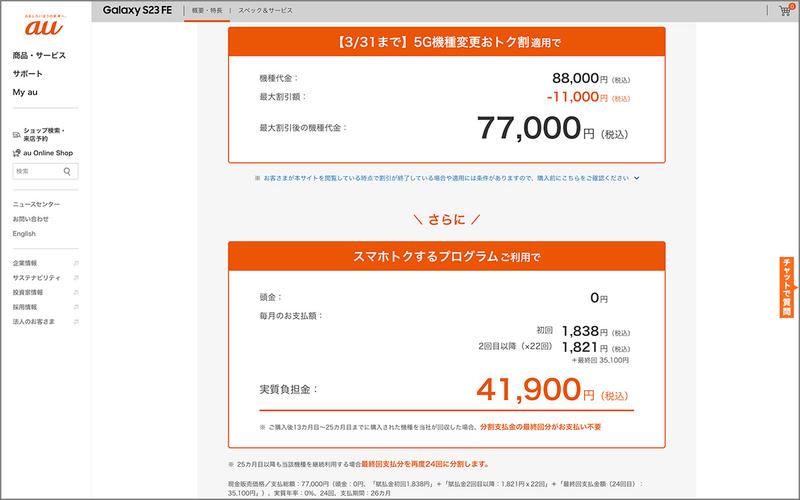This screenshot has height=500, width=800.
Task: Click the さらに heading
Action: tap(446, 219)
